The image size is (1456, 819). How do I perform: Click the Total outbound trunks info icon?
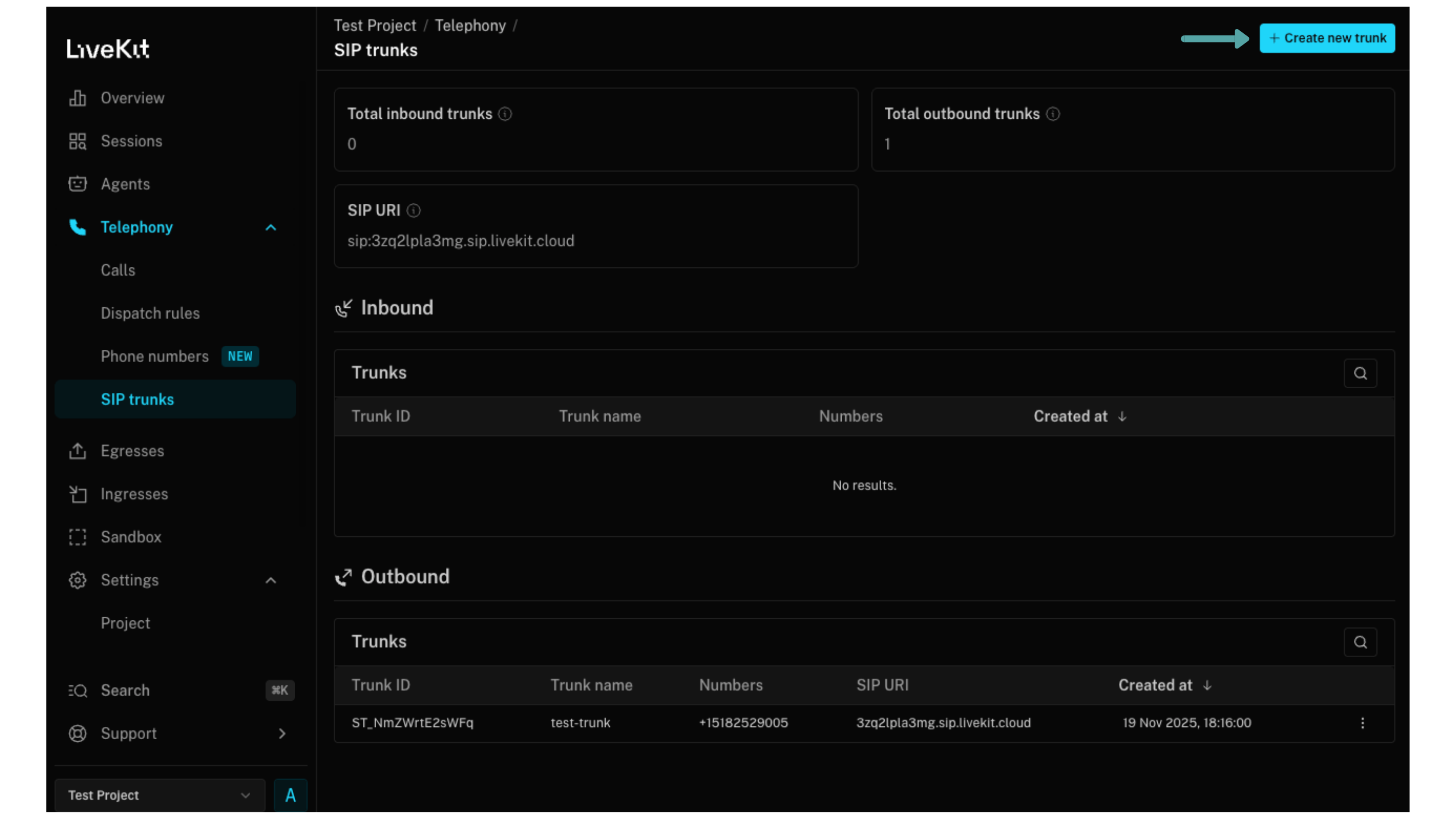point(1053,114)
